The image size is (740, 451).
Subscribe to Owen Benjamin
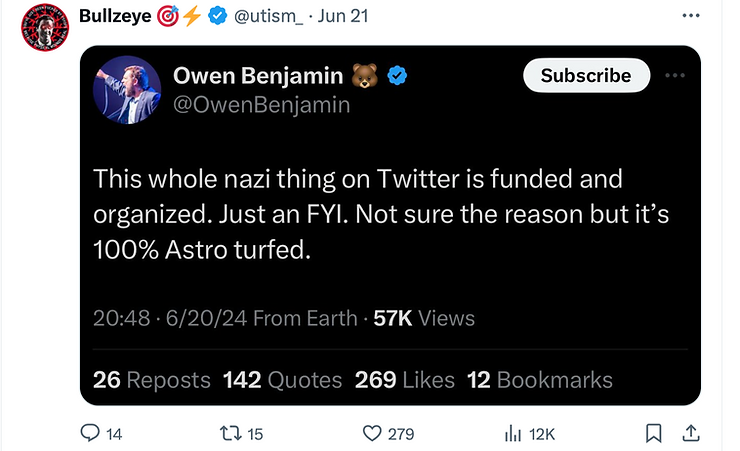(586, 75)
